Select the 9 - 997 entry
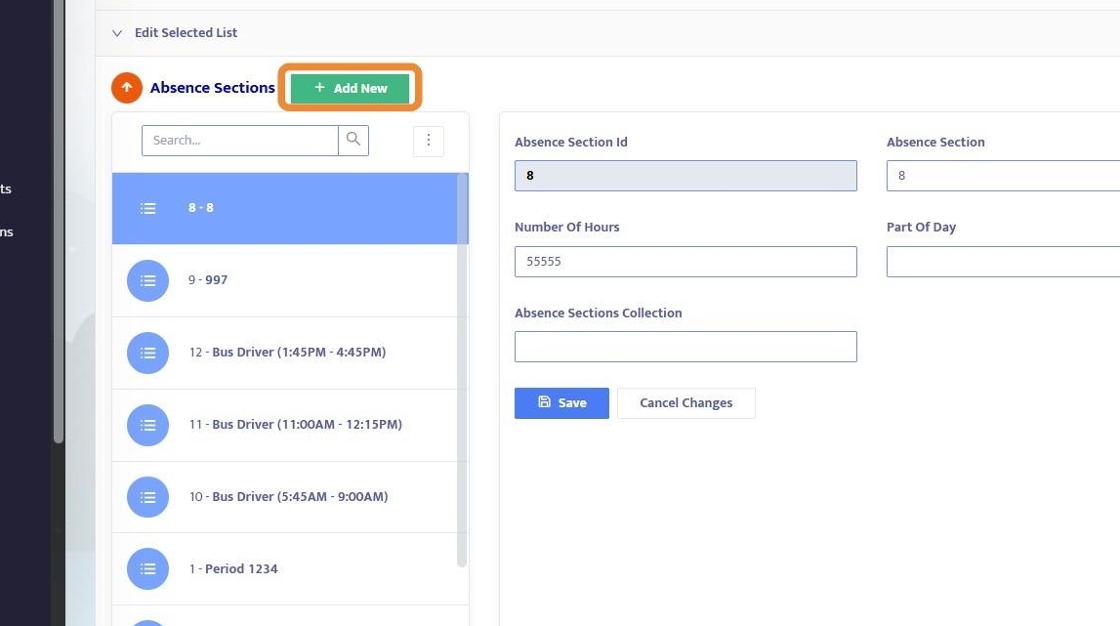Image resolution: width=1120 pixels, height=626 pixels. point(284,280)
